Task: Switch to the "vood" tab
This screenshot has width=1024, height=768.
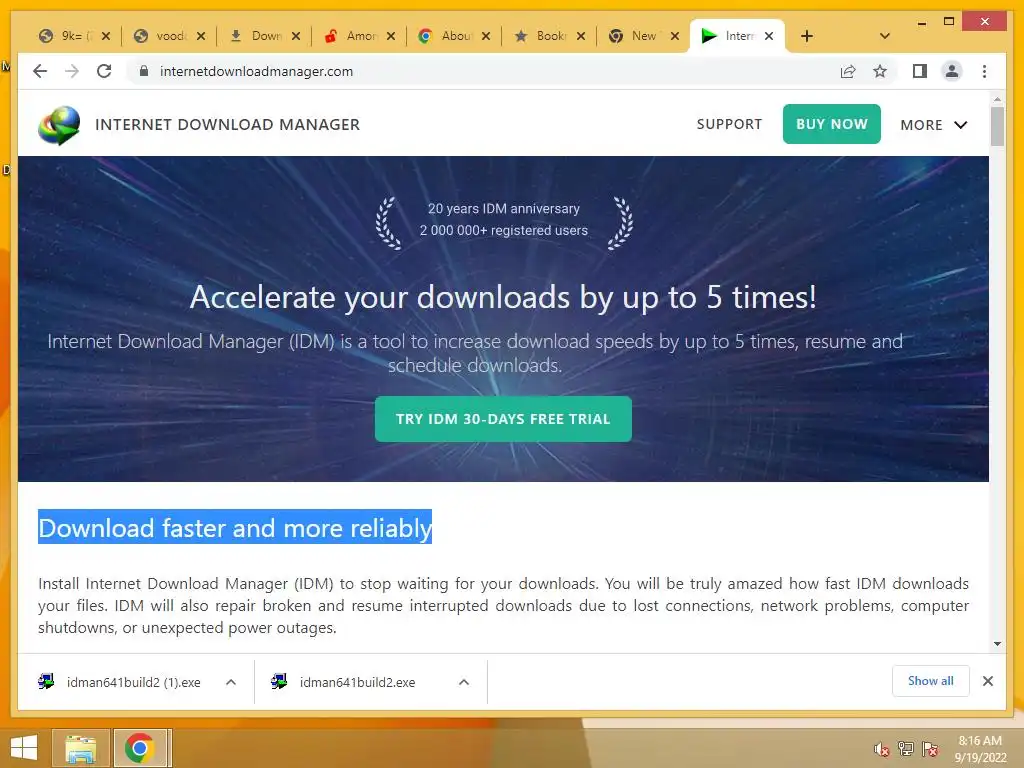Action: click(163, 36)
